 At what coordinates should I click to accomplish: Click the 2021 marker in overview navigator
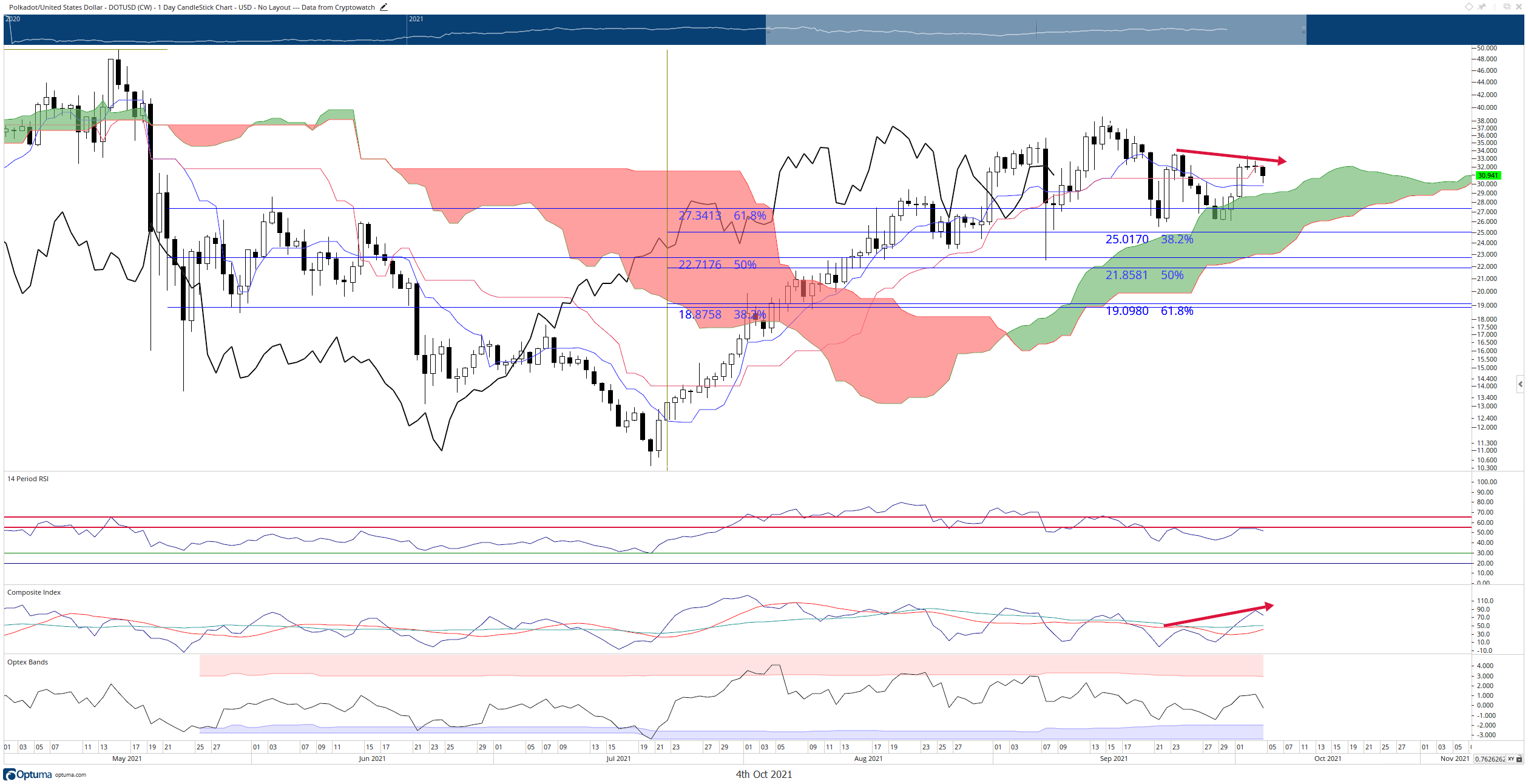click(416, 19)
